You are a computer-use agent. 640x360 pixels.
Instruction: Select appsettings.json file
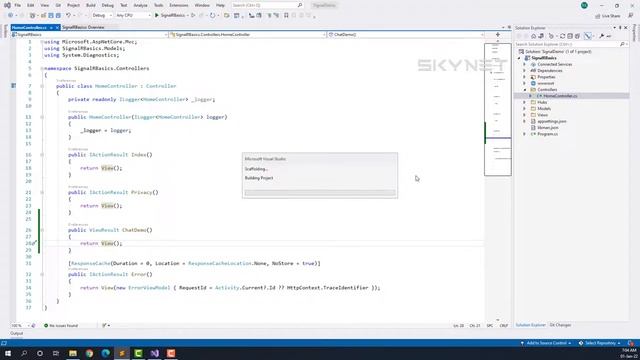[x=551, y=121]
